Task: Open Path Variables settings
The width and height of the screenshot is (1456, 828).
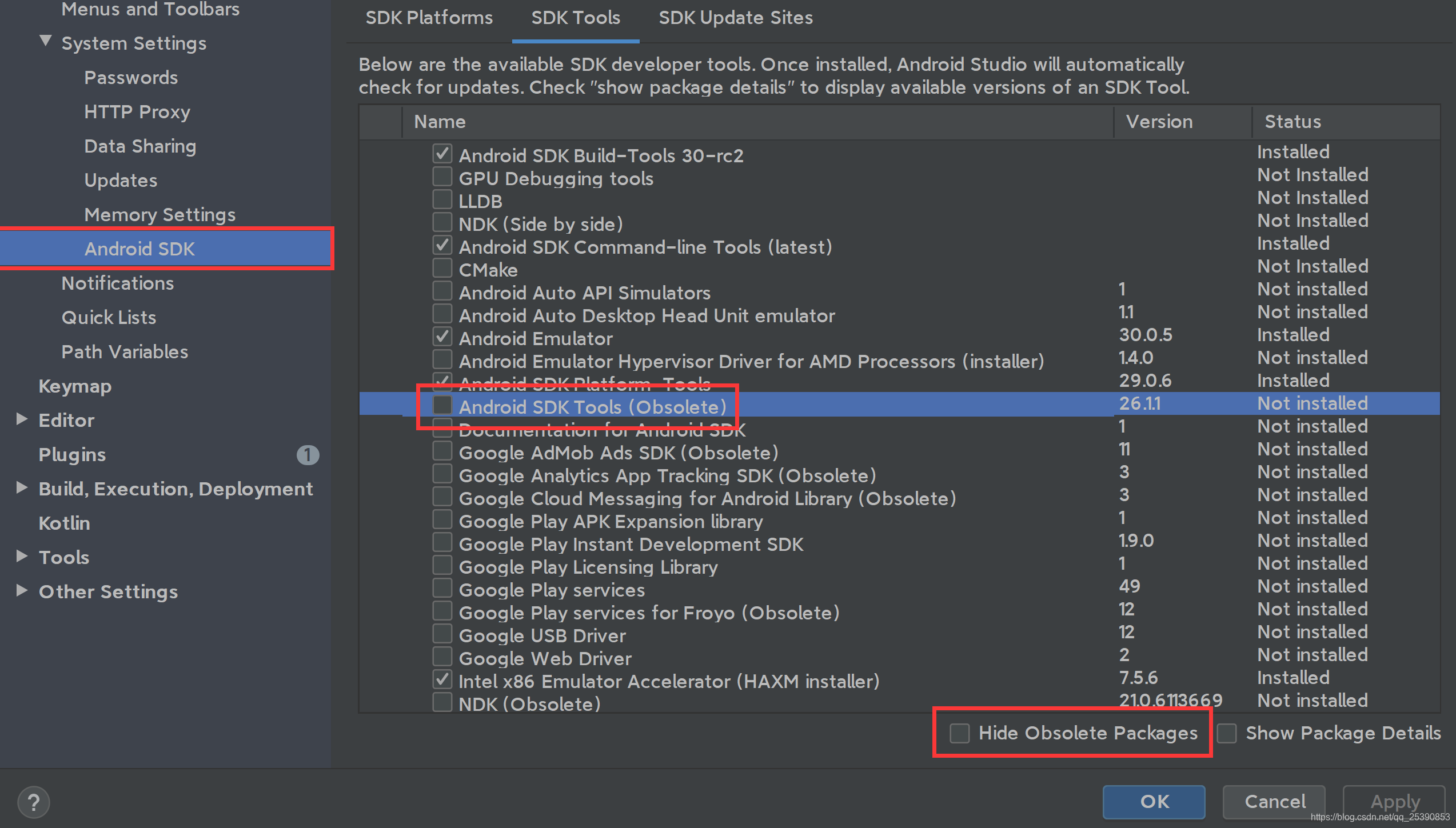Action: [x=125, y=351]
